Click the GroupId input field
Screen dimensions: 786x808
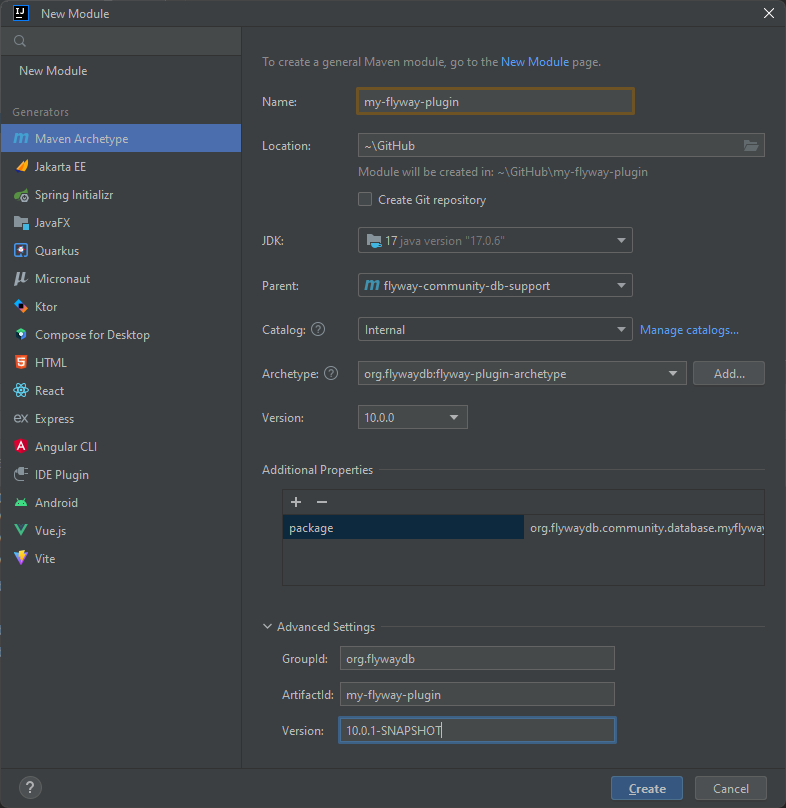477,658
